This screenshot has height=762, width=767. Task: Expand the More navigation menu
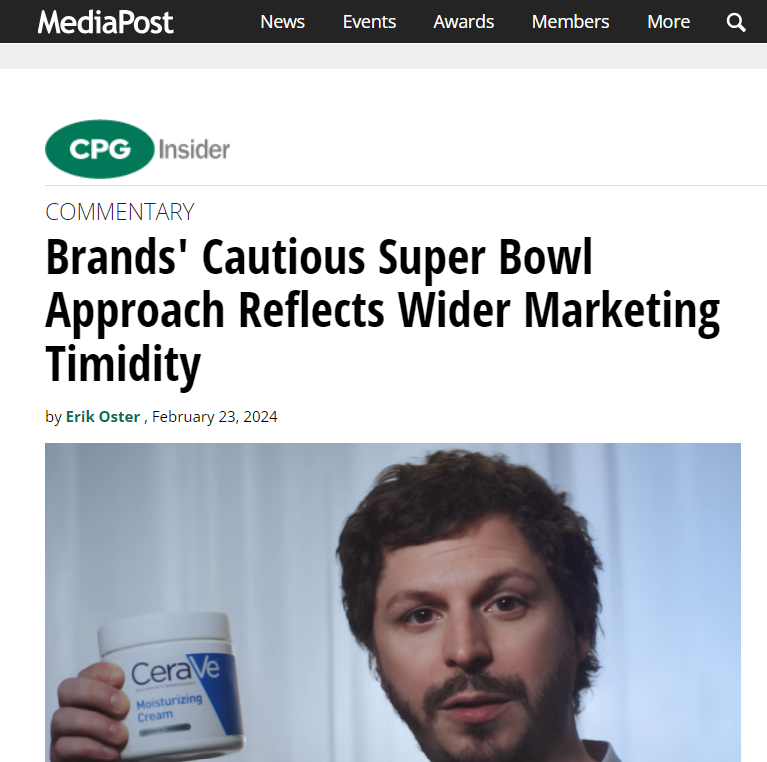(x=668, y=22)
